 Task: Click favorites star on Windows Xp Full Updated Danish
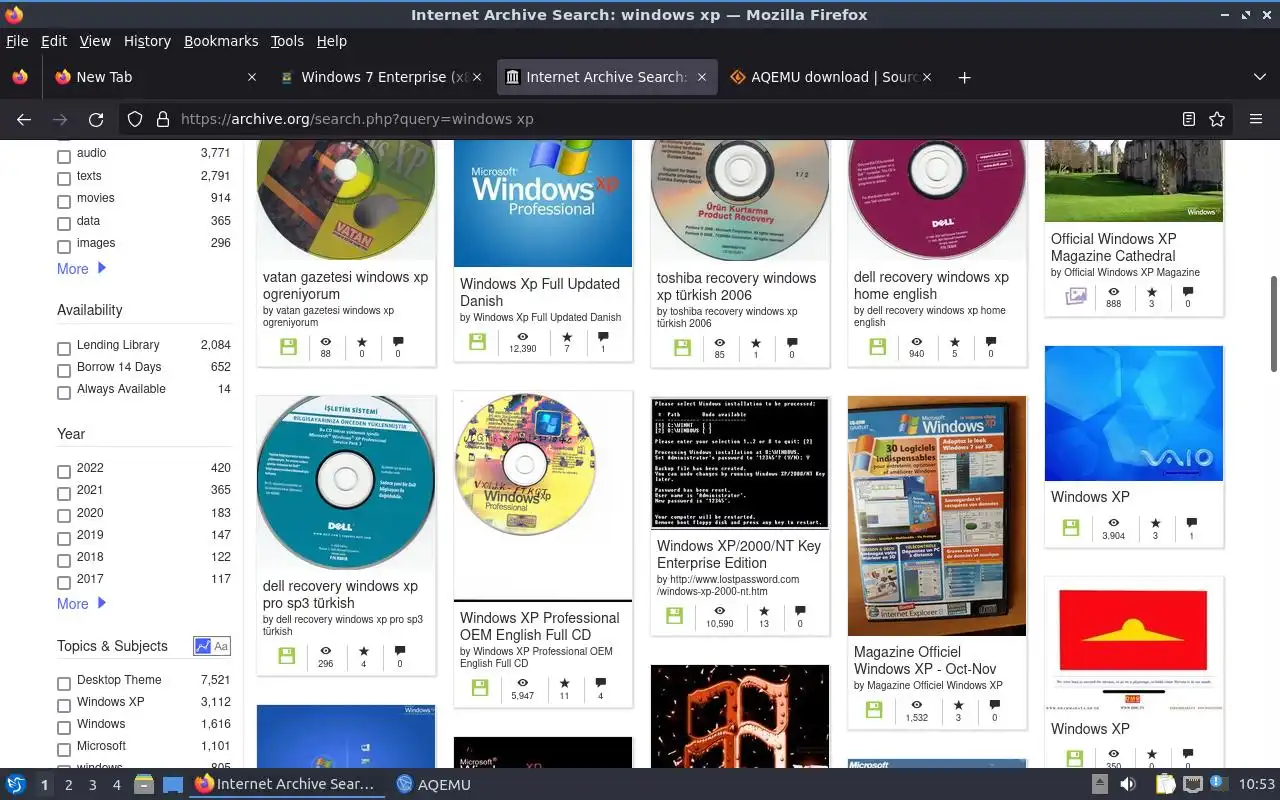tap(567, 337)
